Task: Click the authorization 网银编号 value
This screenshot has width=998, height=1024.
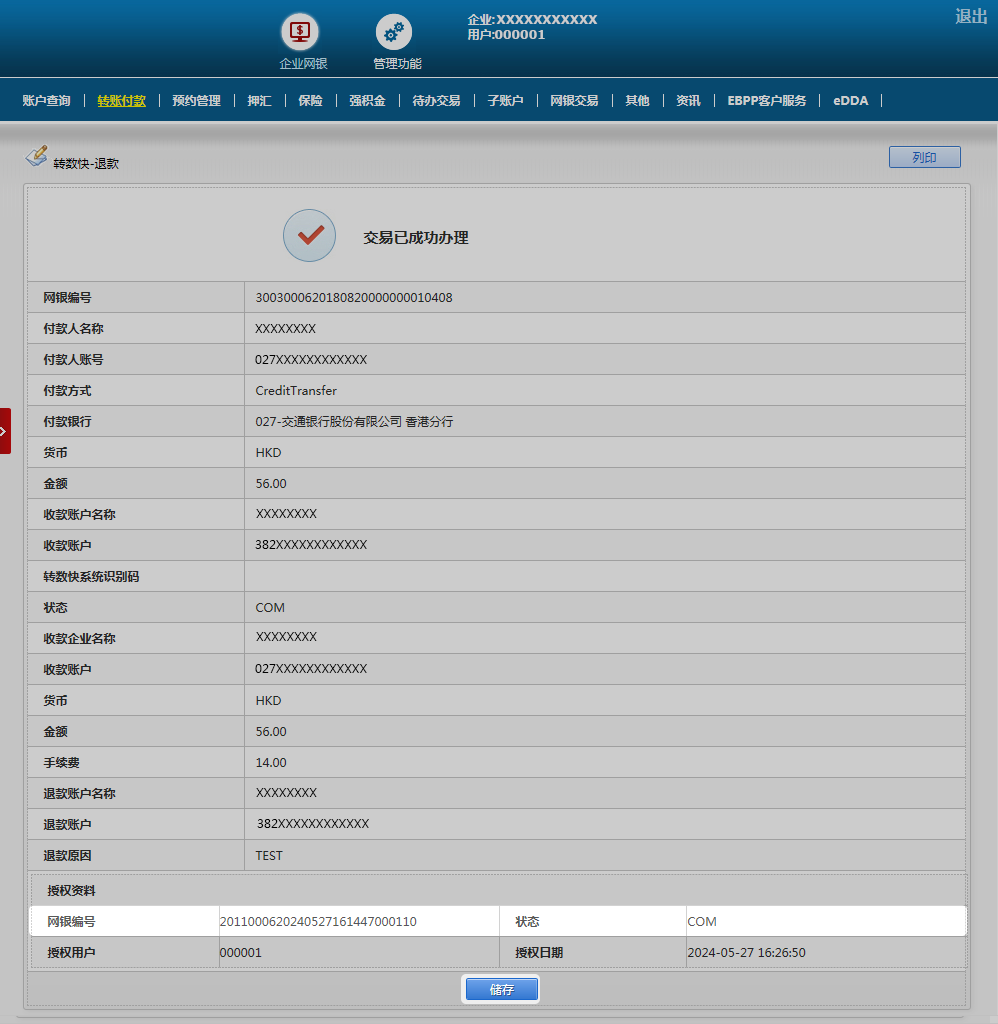Action: tap(318, 922)
